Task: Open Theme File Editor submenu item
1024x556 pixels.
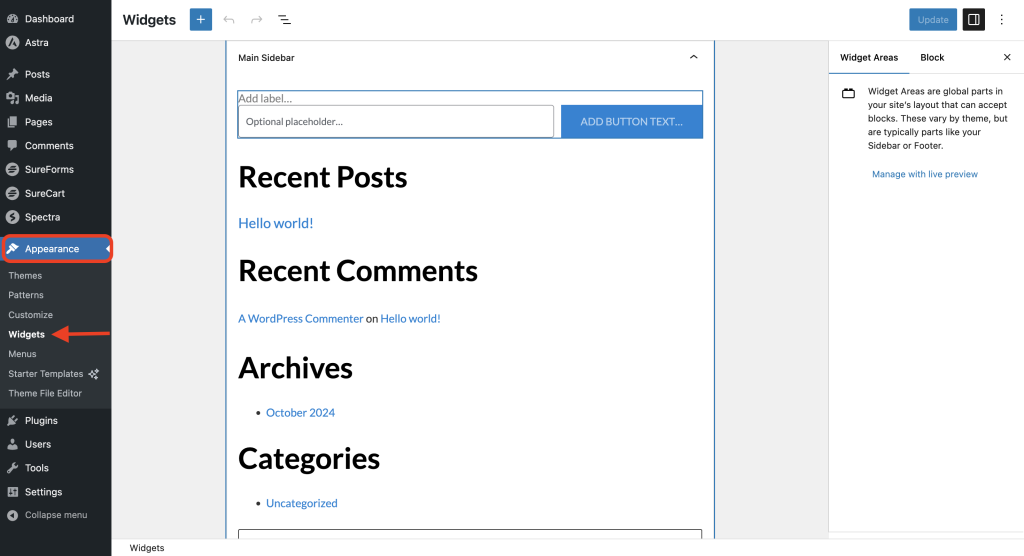Action: pos(45,393)
